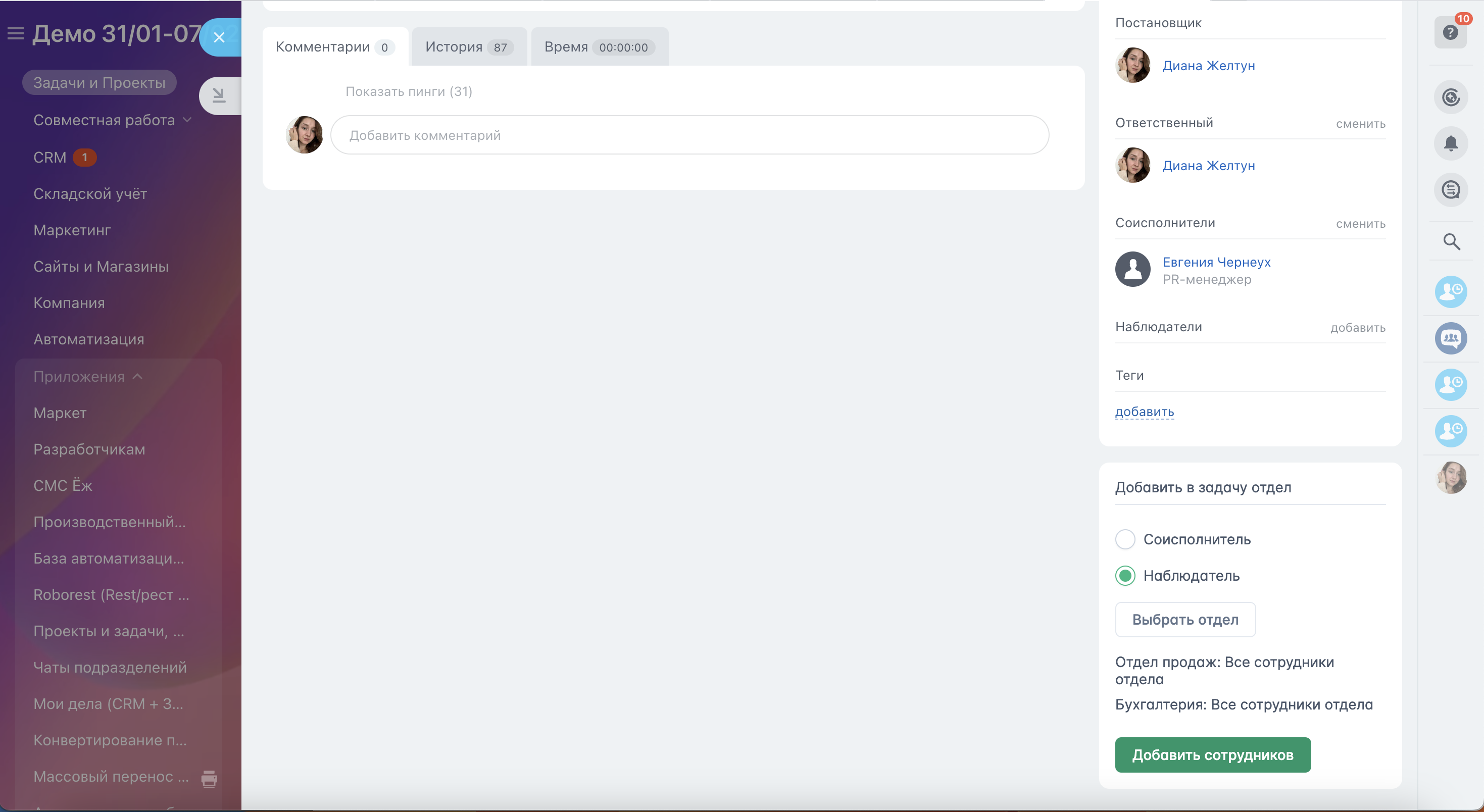Select the Наблюдатель radio option
1484x812 pixels.
click(x=1125, y=575)
